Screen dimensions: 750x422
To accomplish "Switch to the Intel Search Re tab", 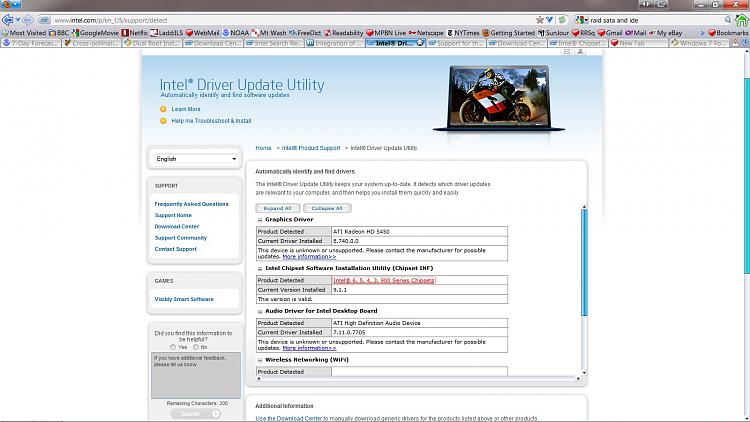I will tap(274, 43).
